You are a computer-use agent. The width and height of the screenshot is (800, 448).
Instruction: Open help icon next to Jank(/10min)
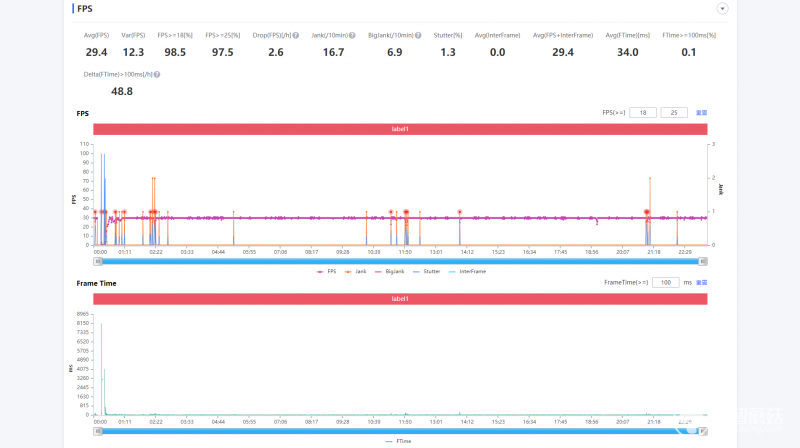[x=352, y=35]
